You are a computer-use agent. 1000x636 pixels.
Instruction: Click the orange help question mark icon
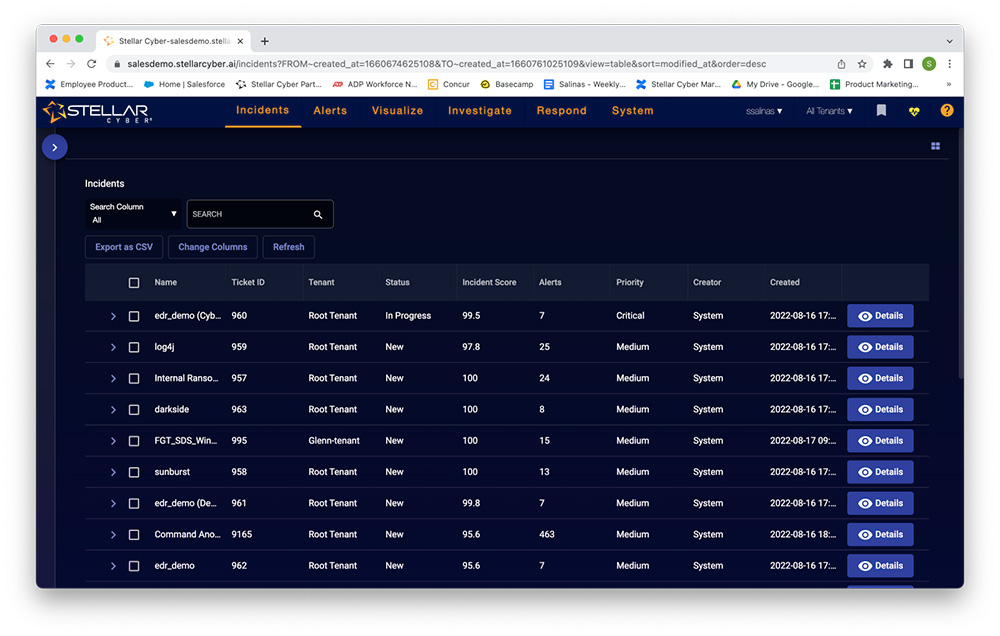point(947,111)
